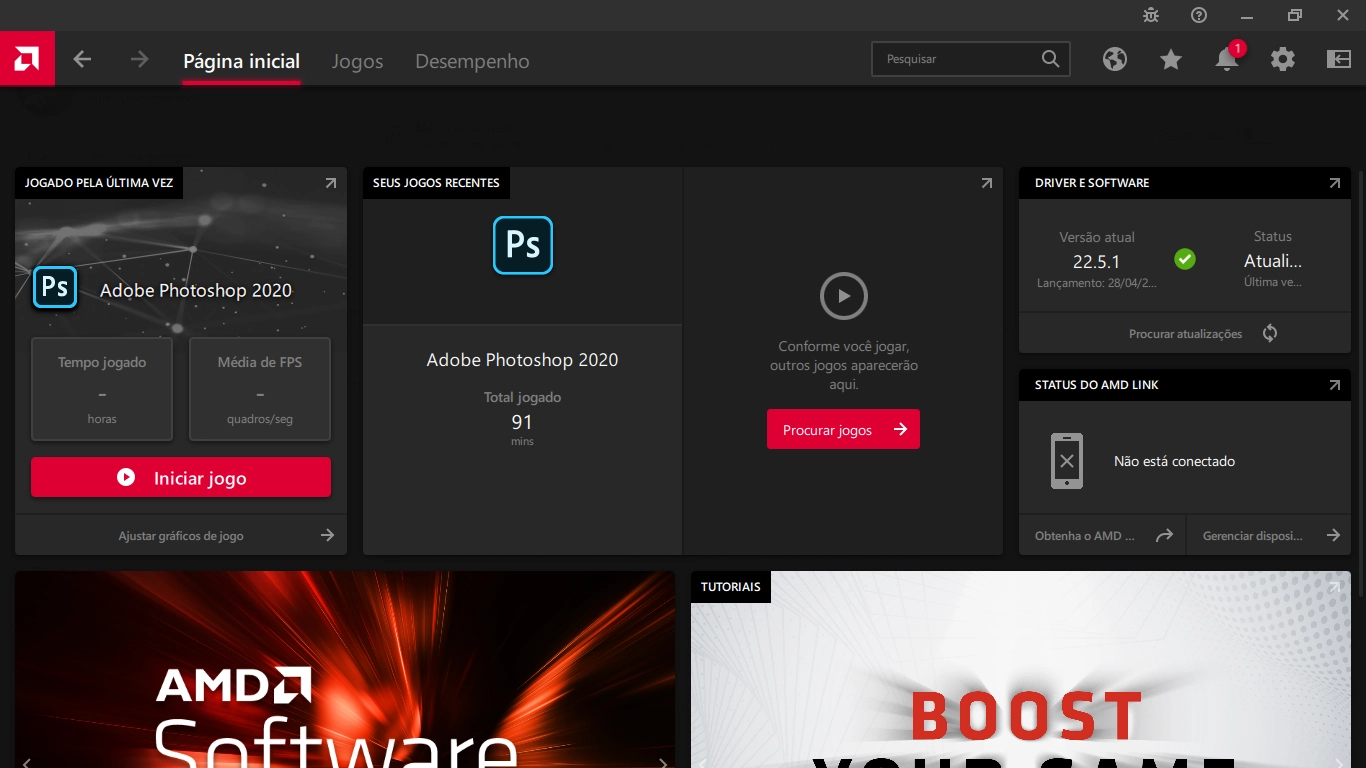Click Photoshop icon in recent games
Screen dimensions: 1366x768
click(x=523, y=245)
